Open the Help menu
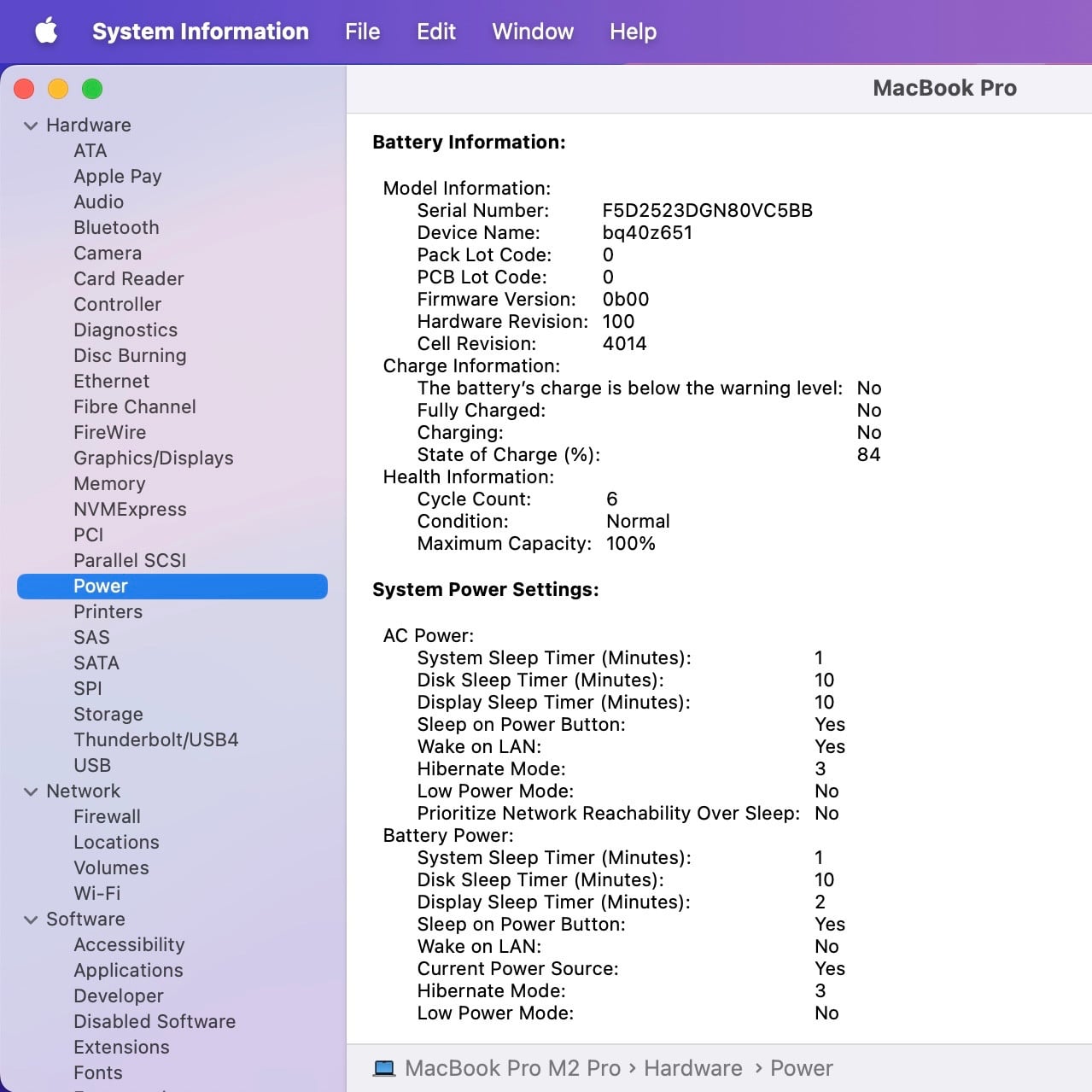The width and height of the screenshot is (1092, 1092). click(633, 32)
